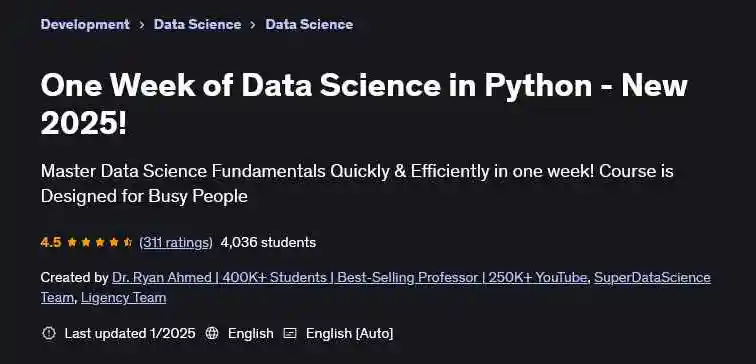Click the 4.5 rating score
The height and width of the screenshot is (364, 756).
coord(51,242)
